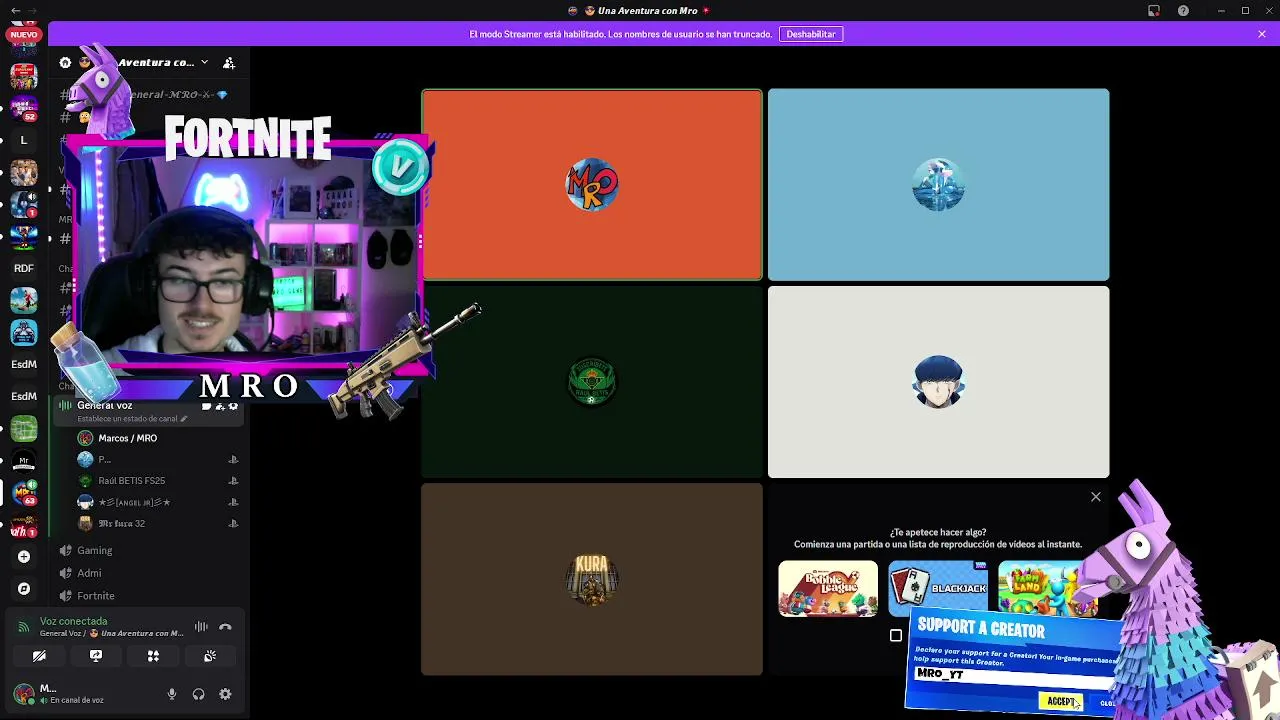Open User Settings gear icon
Image resolution: width=1280 pixels, height=720 pixels.
[x=225, y=694]
